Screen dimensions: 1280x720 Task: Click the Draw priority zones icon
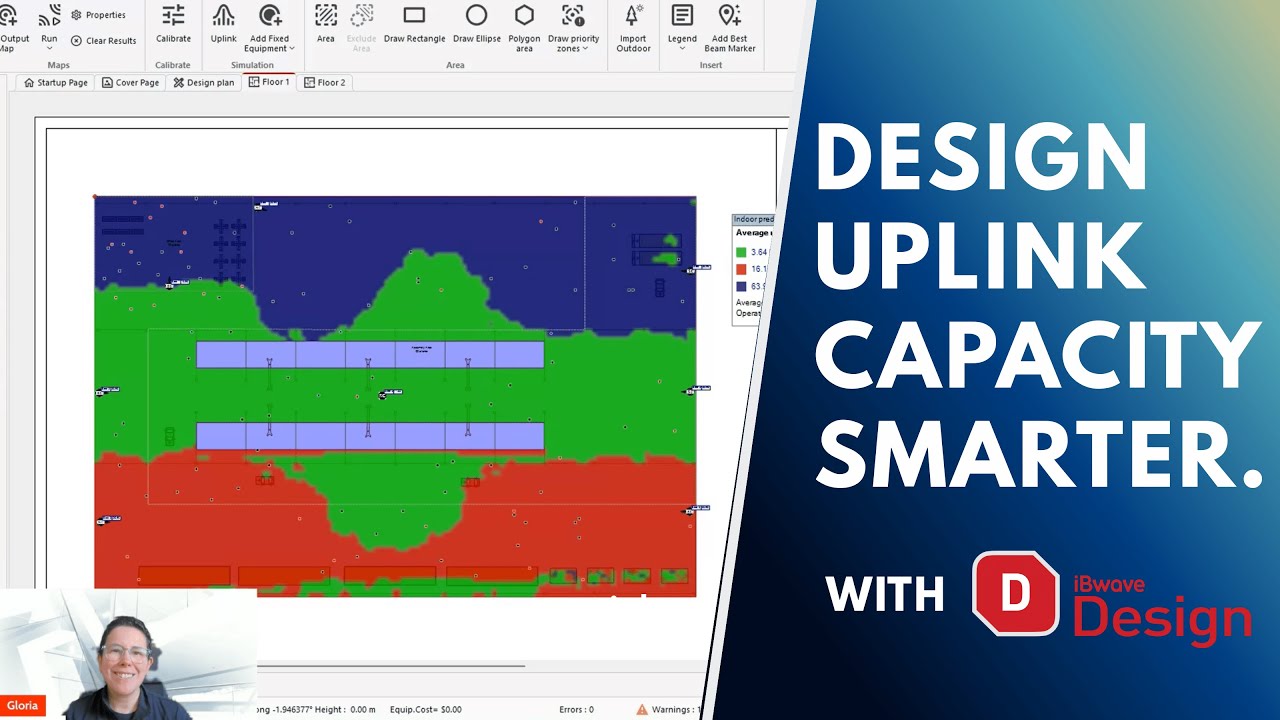click(x=573, y=16)
